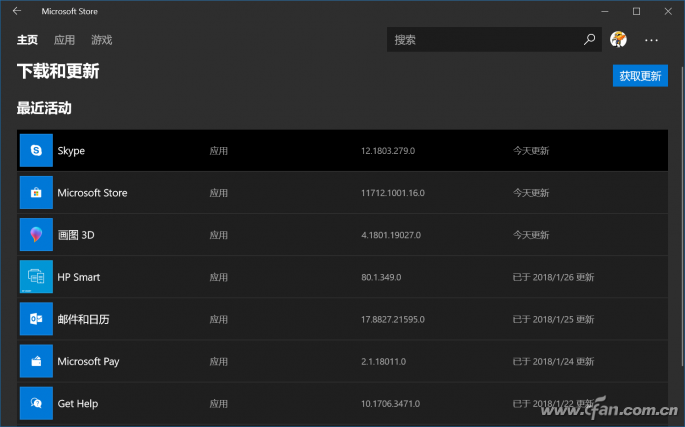The image size is (685, 427).
Task: Click 应用 type label in HP Smart row
Action: coord(218,277)
